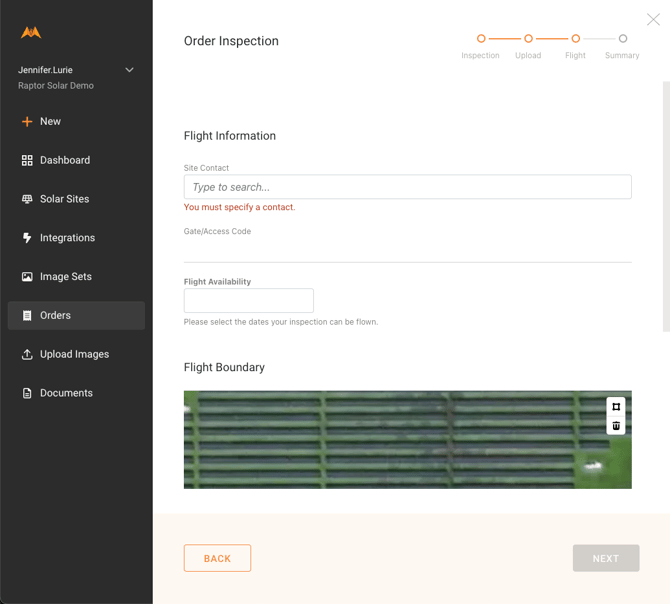Click the Solar Sites panel icon
Viewport: 670px width, 604px height.
27,199
